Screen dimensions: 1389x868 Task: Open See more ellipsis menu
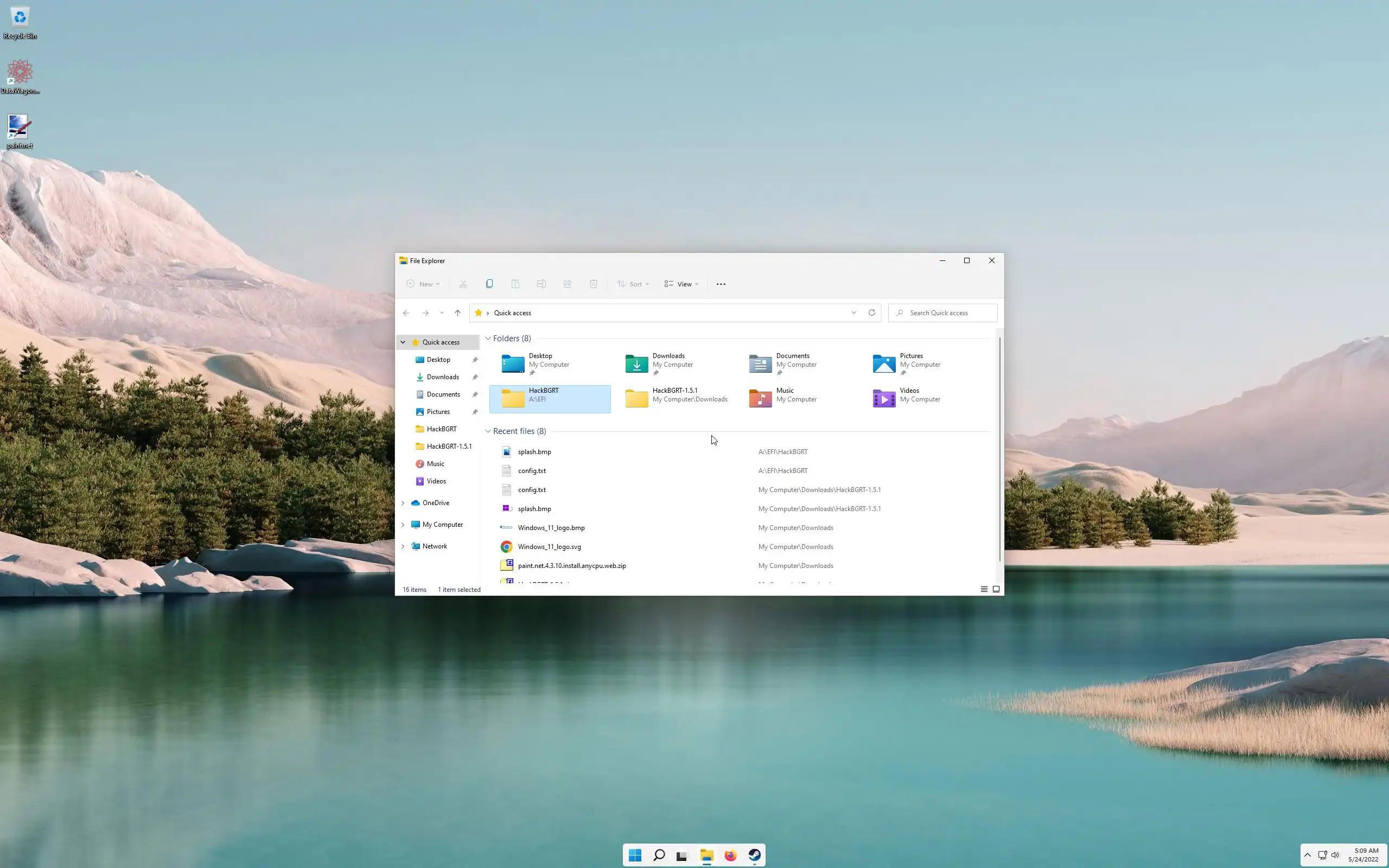(x=721, y=284)
